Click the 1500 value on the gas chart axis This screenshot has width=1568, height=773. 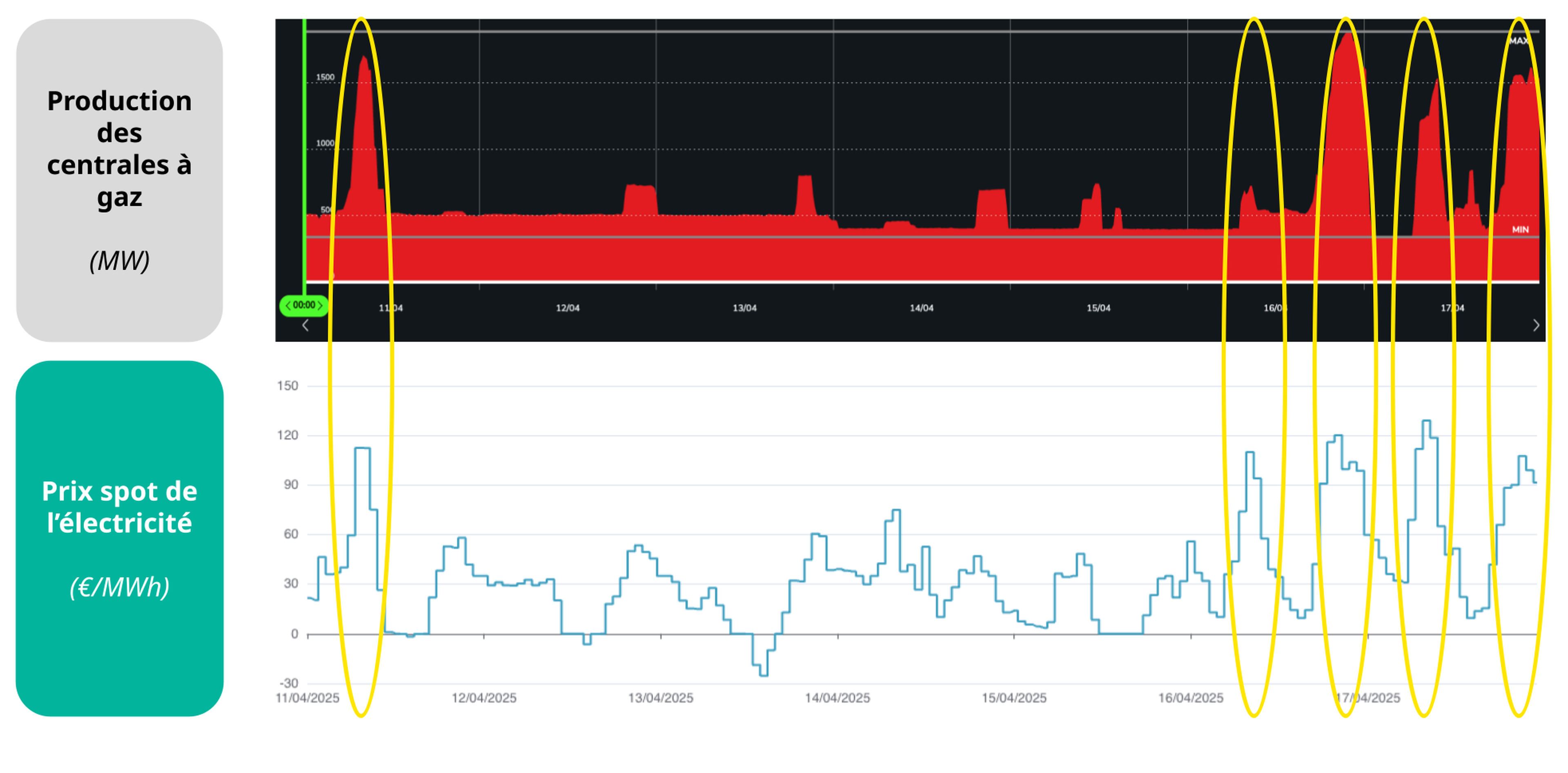[325, 77]
